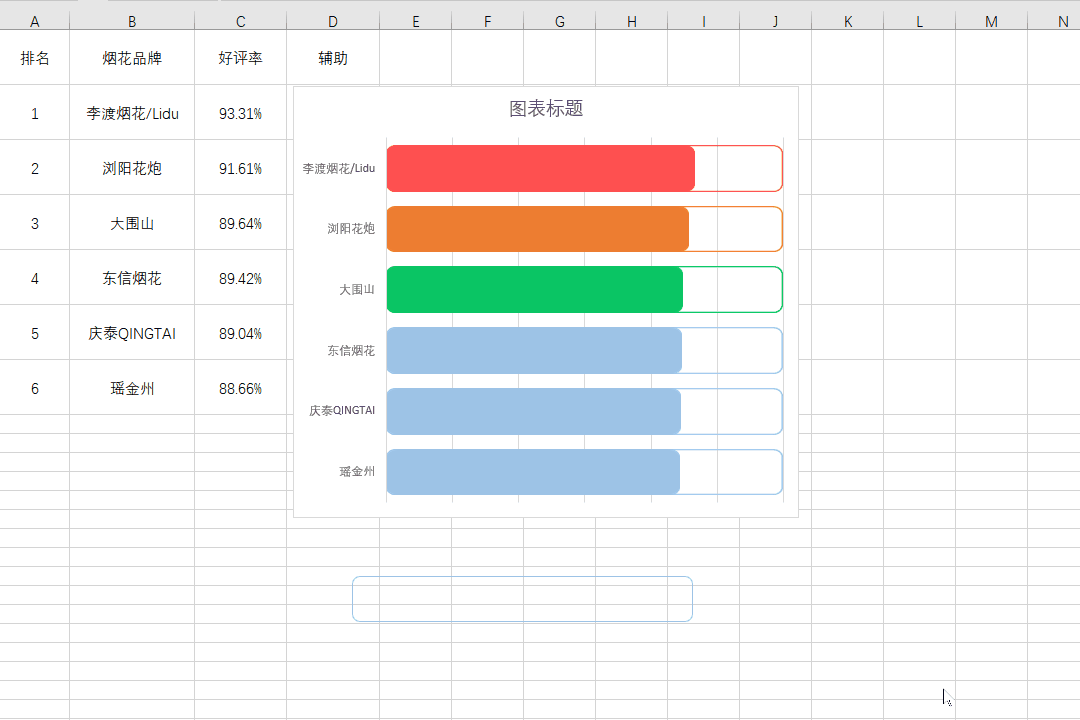Select column B header

pos(132,21)
